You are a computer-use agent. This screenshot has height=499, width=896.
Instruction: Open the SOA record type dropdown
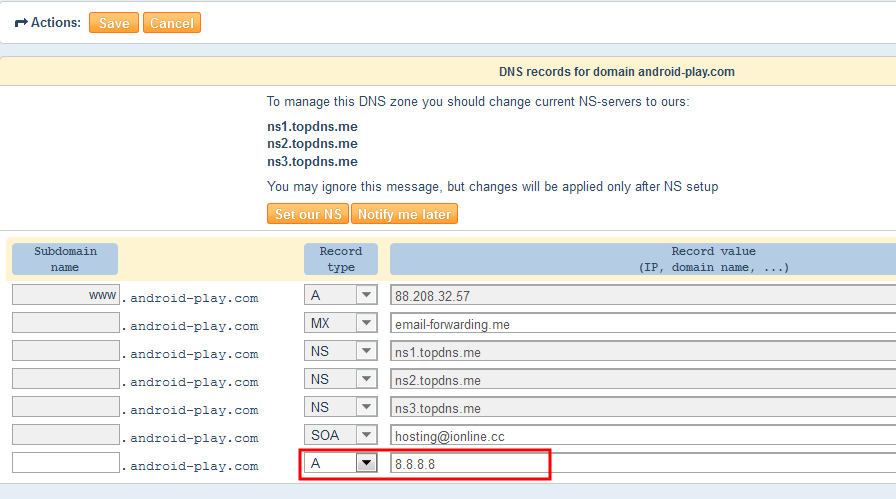coord(340,435)
